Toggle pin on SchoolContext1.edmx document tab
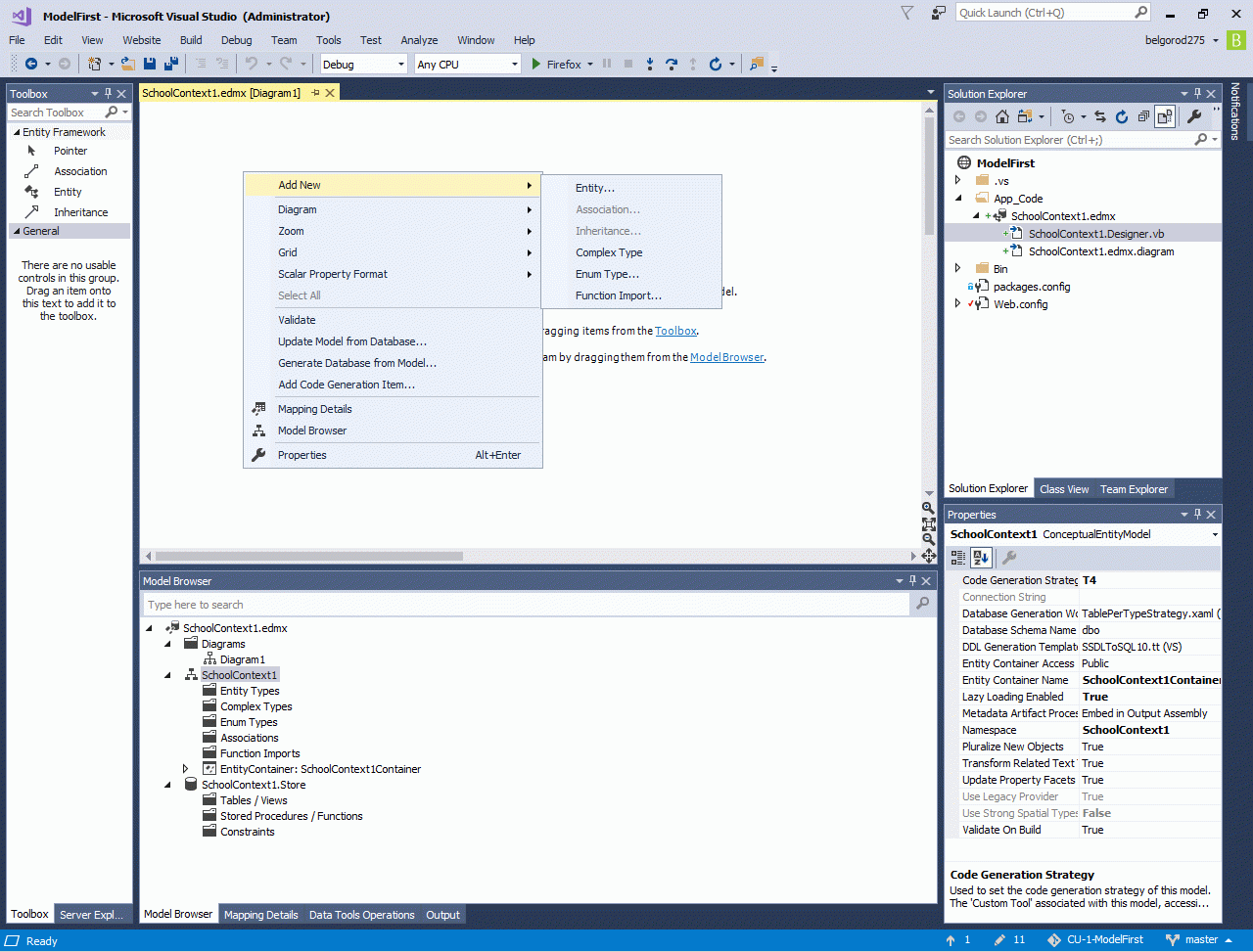Screen dimensions: 1253x952 coord(315,93)
